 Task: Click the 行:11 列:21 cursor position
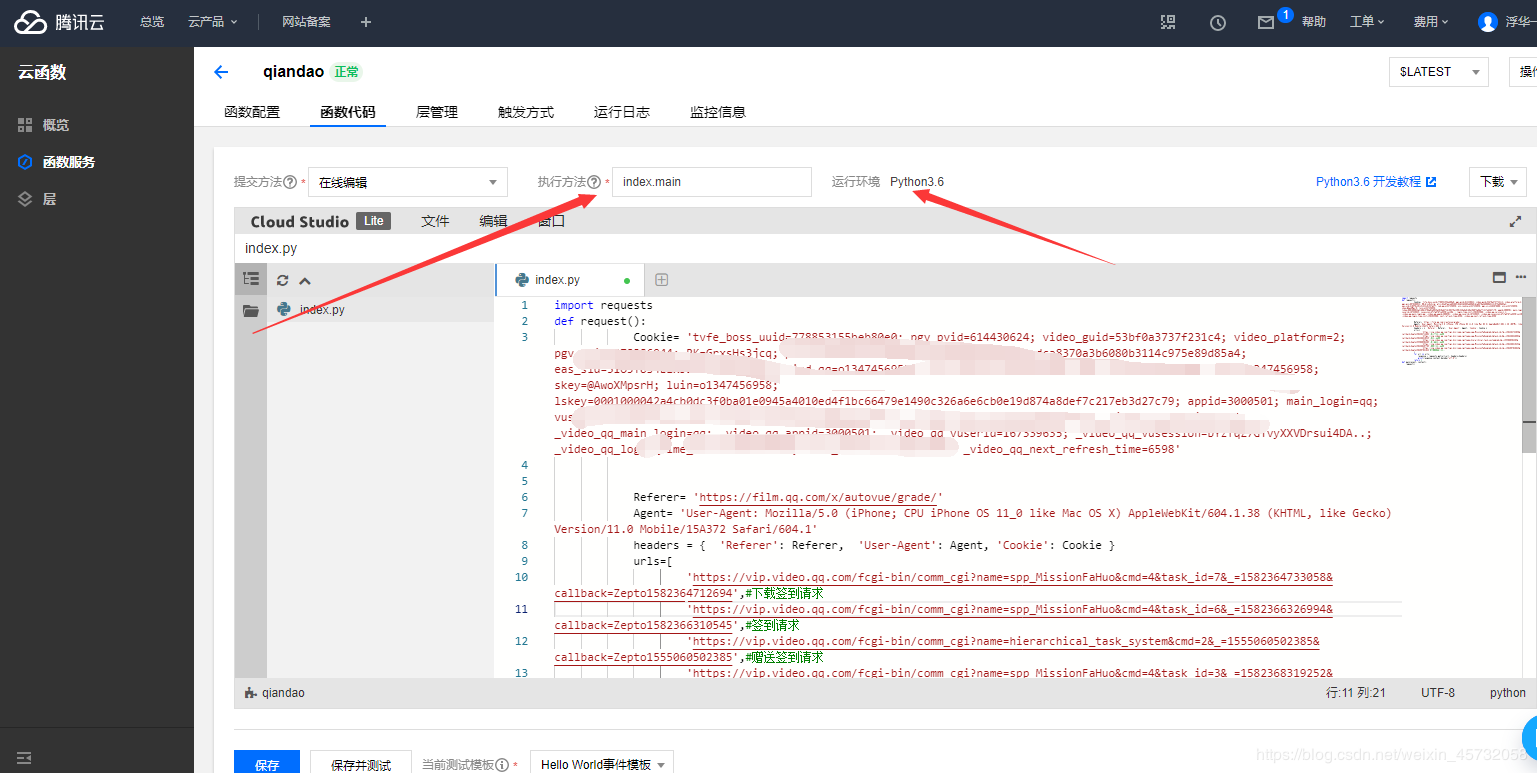click(1356, 693)
